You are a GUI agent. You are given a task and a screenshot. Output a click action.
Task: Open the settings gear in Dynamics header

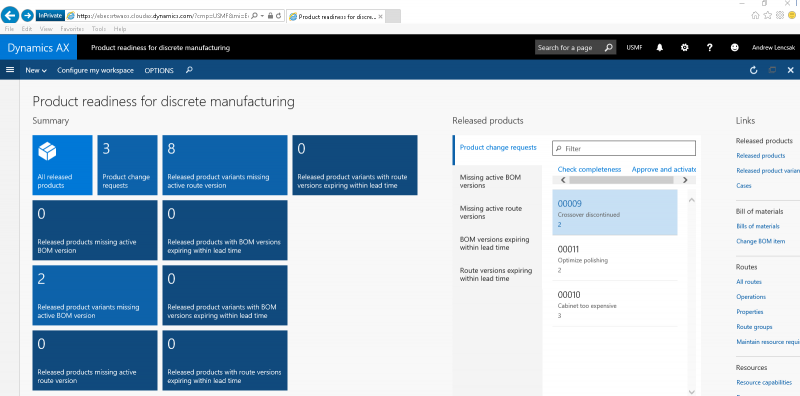point(685,47)
